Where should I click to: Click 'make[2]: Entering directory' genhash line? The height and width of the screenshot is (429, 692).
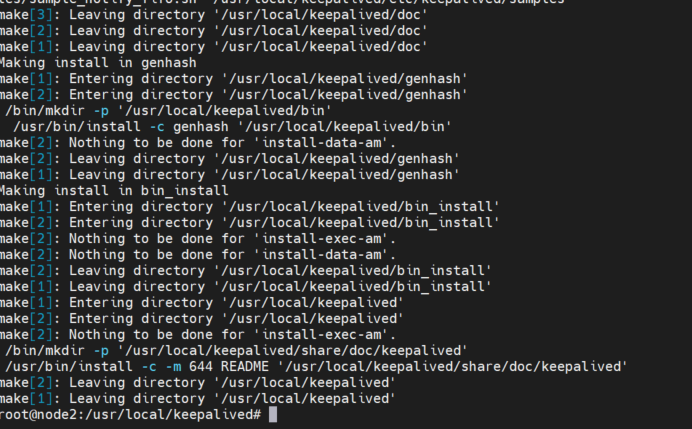[233, 94]
